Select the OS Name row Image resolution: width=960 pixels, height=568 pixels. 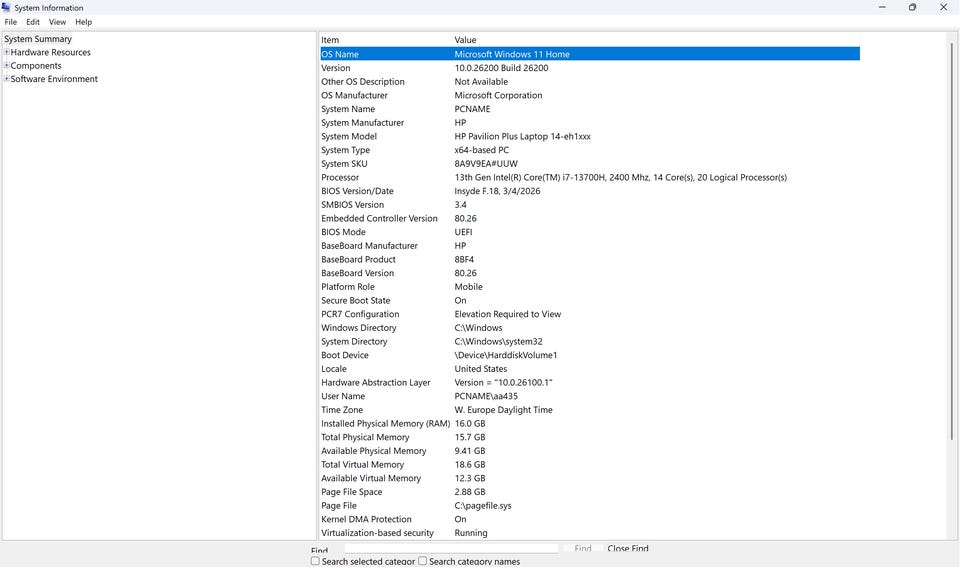[590, 54]
